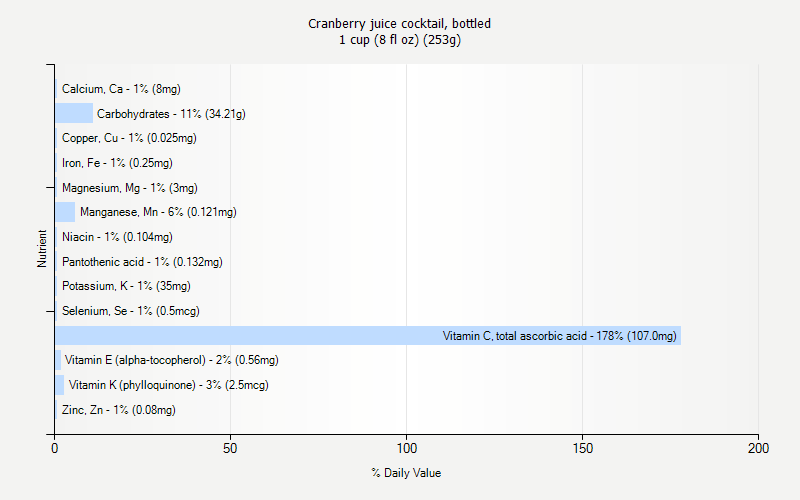
Task: Select the Vitamin K phylloquinone bar
Action: tap(60, 385)
